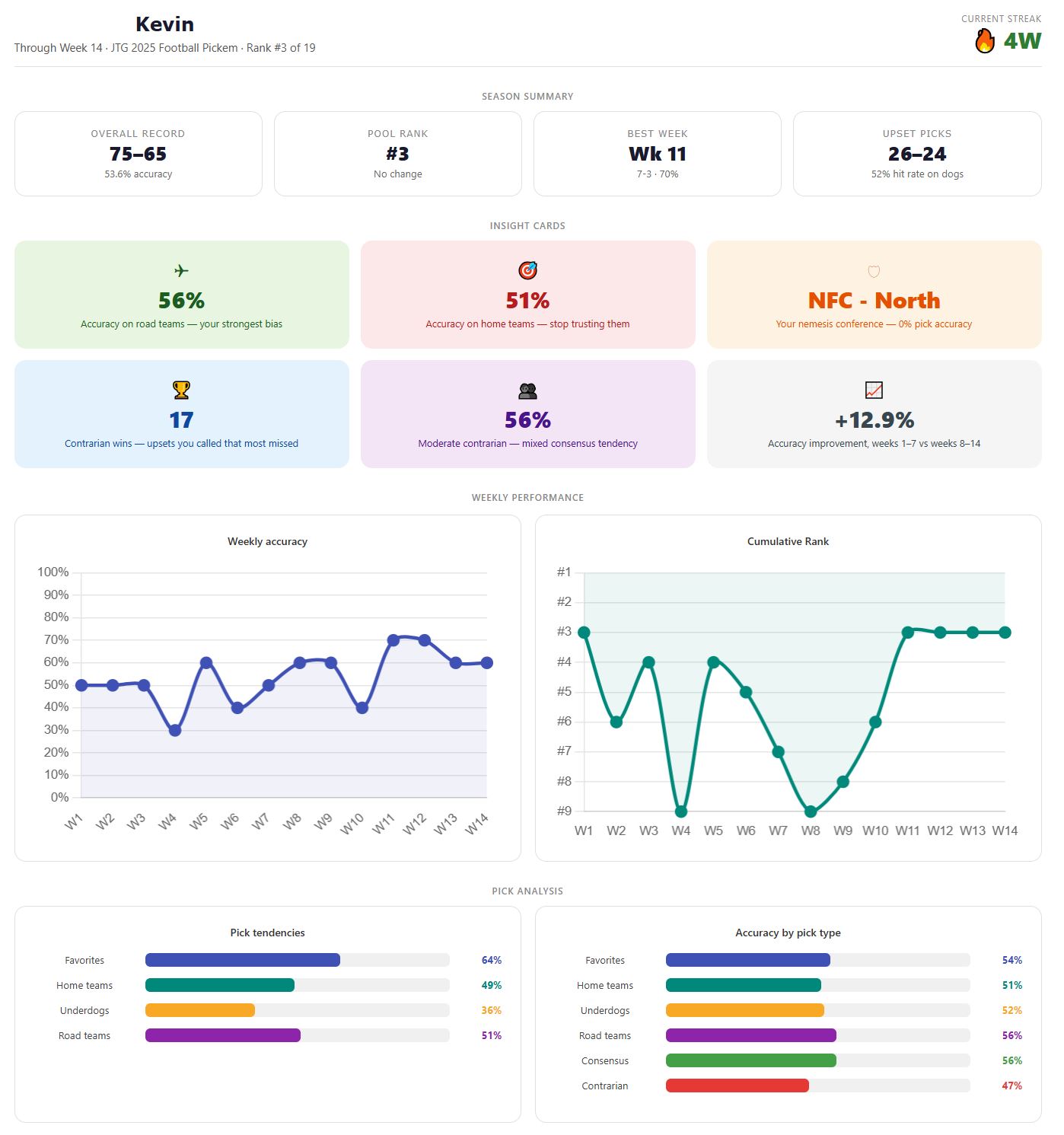Screen dimensions: 1064x1135
Task: Click the trophy icon on the contrarian wins card
Action: [181, 390]
